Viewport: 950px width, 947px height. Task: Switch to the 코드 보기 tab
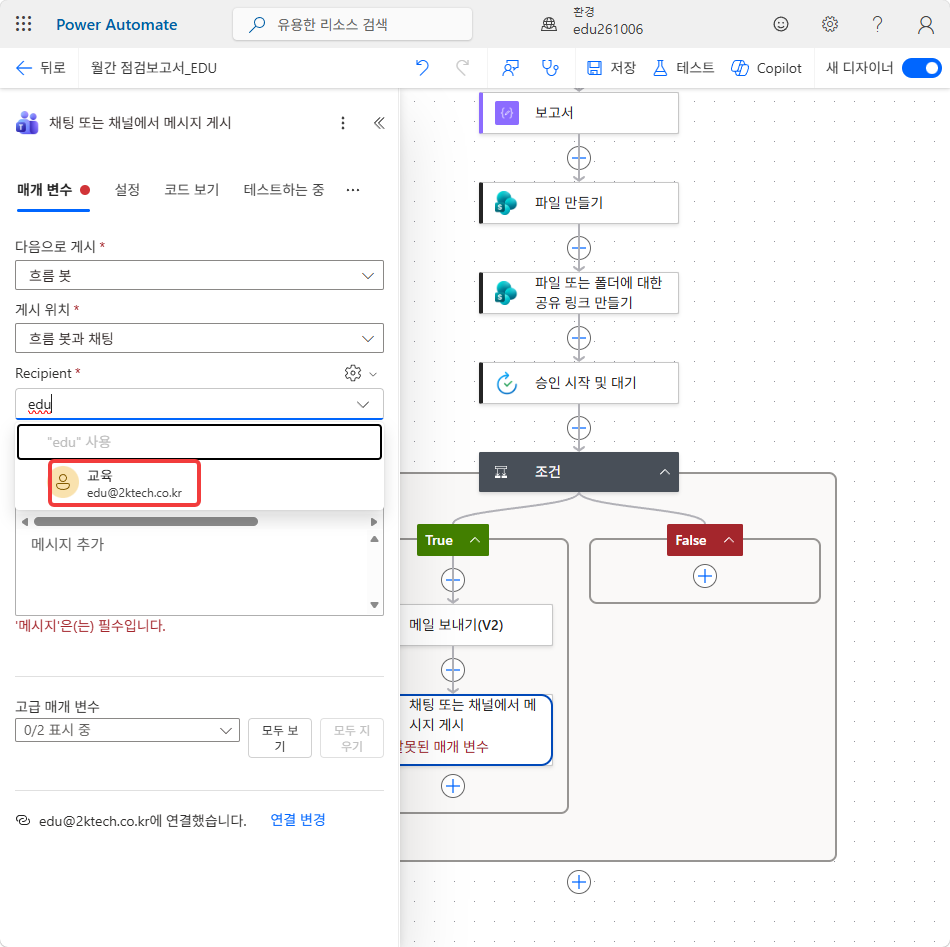click(191, 190)
